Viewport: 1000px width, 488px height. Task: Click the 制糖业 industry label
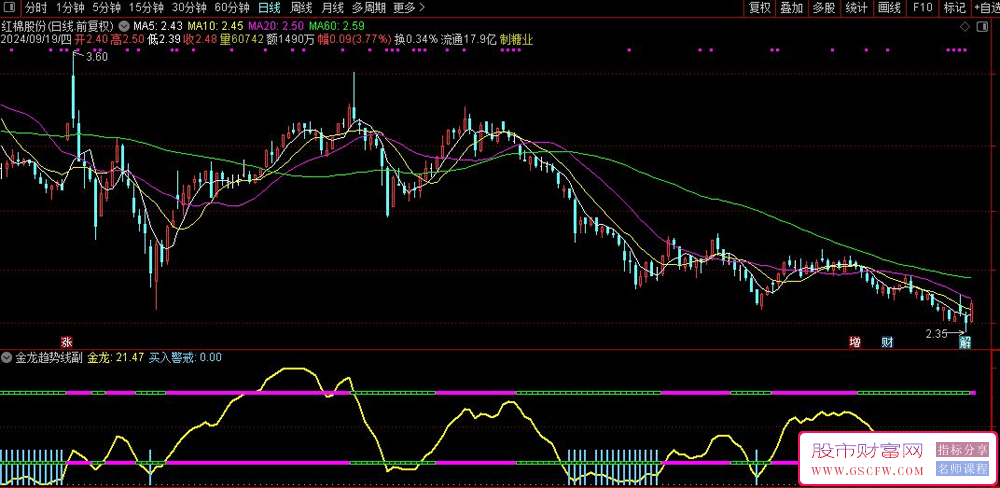point(517,40)
